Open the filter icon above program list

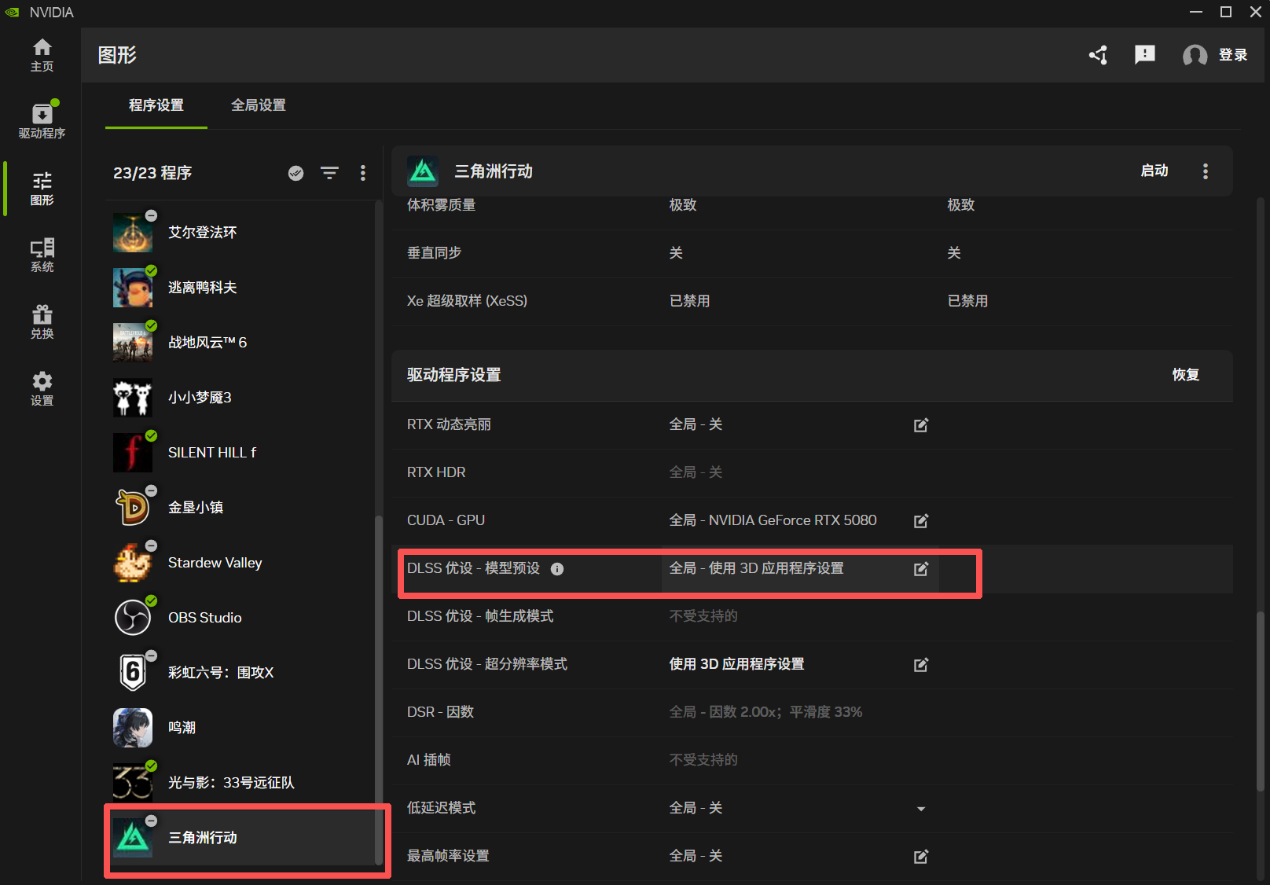[330, 172]
